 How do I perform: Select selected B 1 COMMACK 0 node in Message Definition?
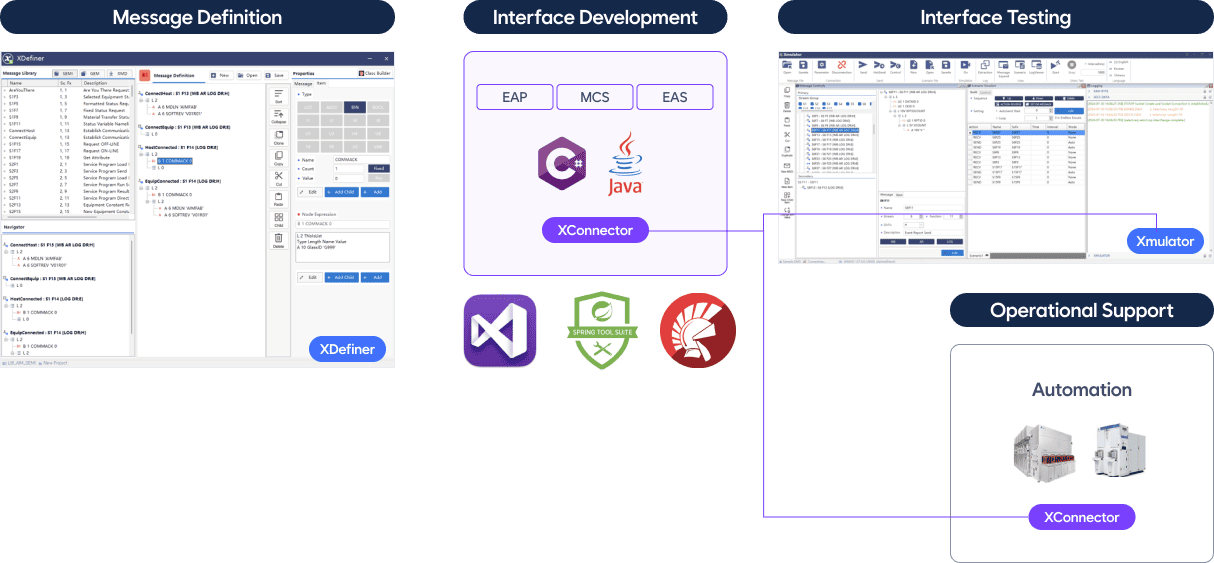pos(175,160)
